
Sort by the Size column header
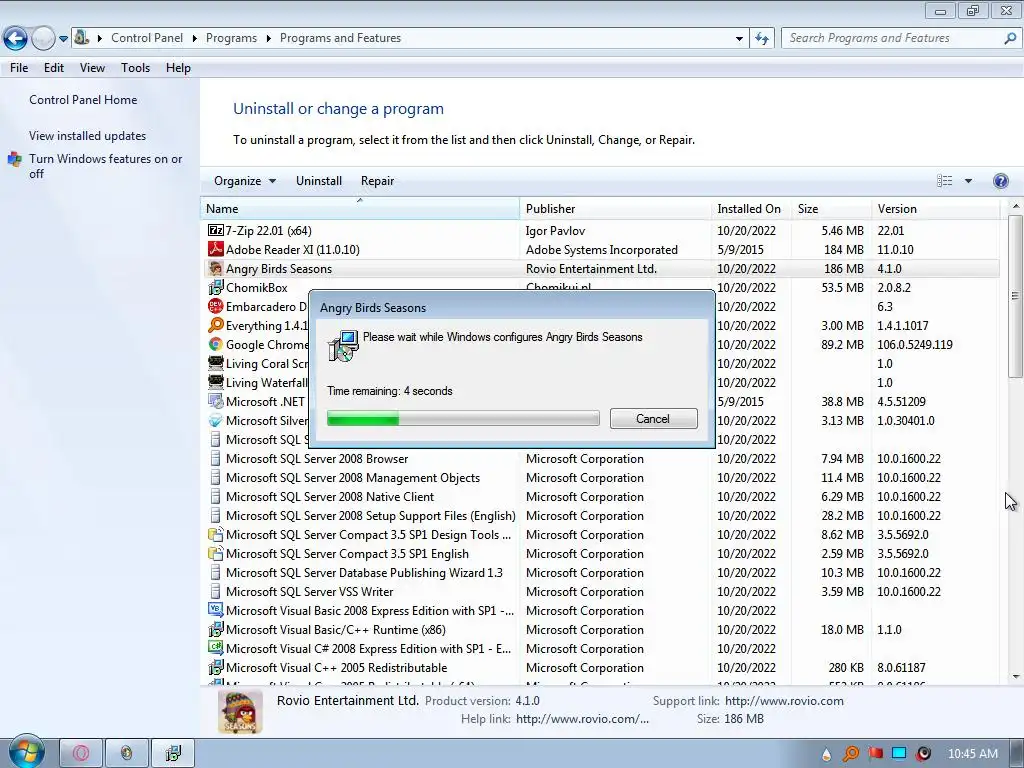pyautogui.click(x=831, y=208)
